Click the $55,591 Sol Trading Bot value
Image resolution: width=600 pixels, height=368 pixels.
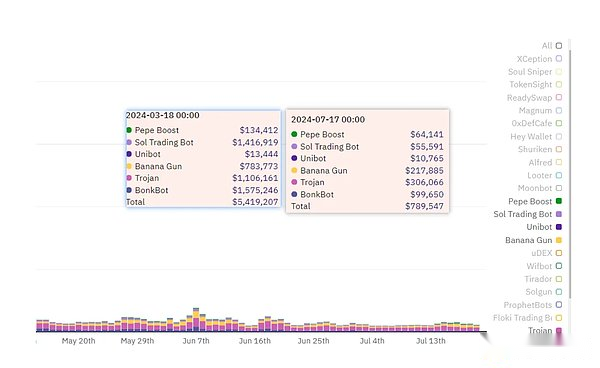(x=427, y=147)
